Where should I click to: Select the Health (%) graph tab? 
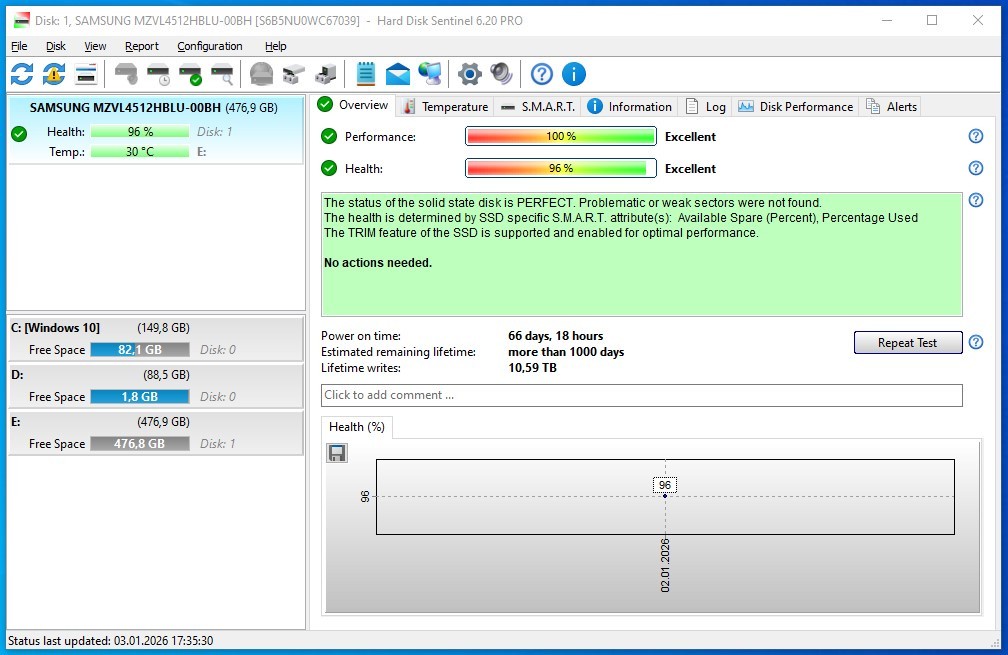pos(357,427)
